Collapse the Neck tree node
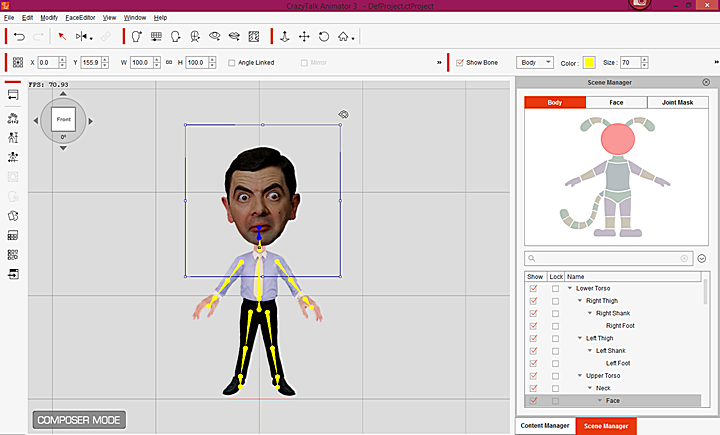Image resolution: width=720 pixels, height=435 pixels. point(590,388)
